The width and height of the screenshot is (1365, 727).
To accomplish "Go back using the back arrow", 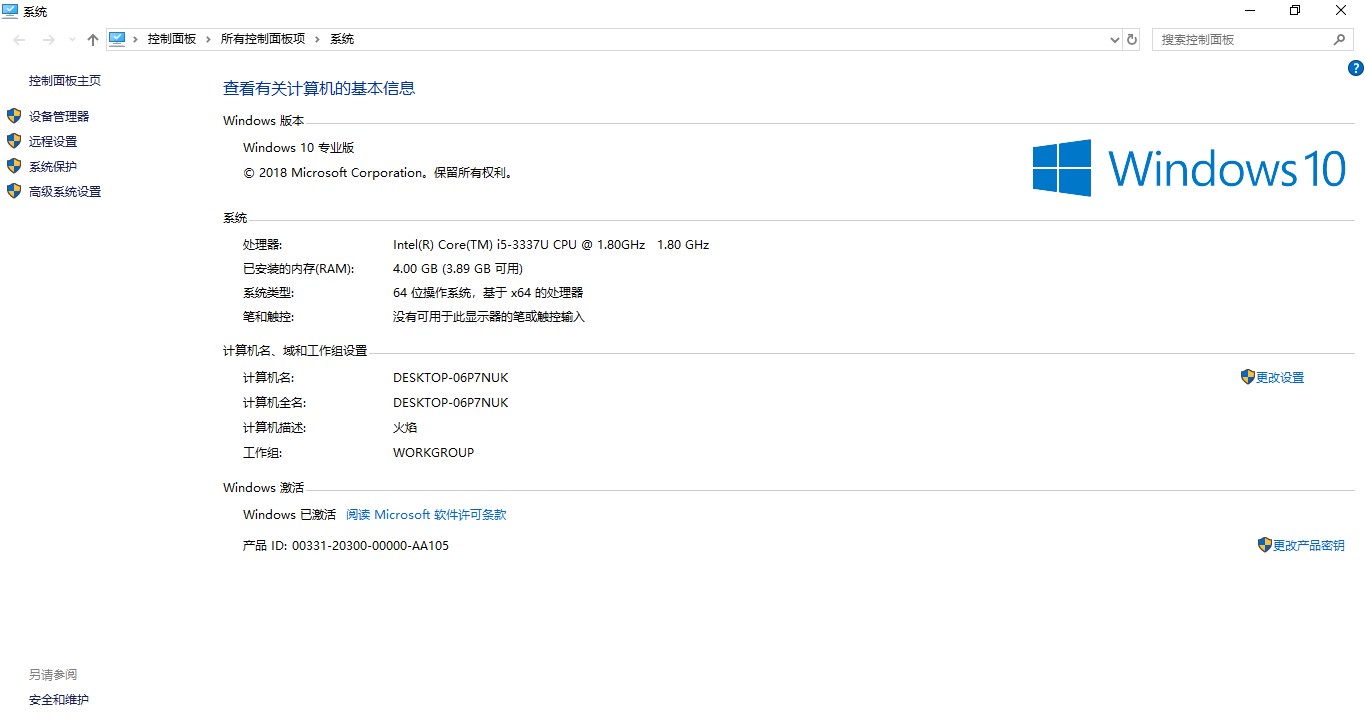I will (x=20, y=39).
